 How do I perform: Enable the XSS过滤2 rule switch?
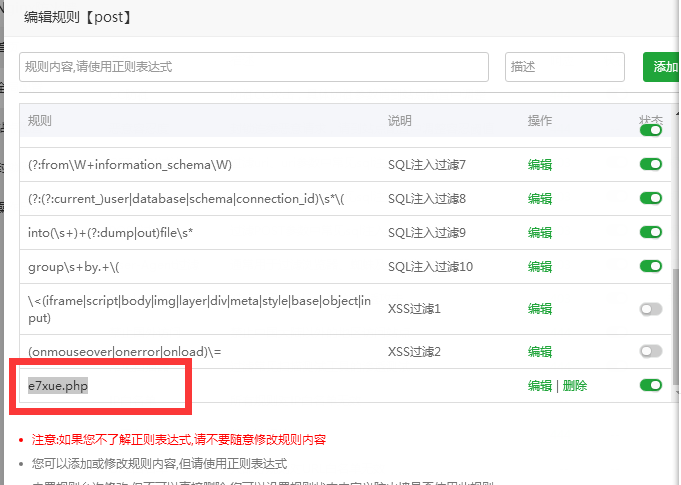coord(651,351)
